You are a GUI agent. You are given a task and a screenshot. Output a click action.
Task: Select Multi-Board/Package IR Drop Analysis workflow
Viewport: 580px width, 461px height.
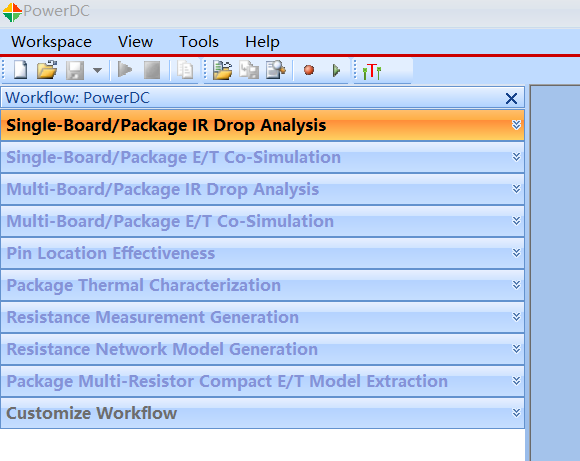(262, 189)
